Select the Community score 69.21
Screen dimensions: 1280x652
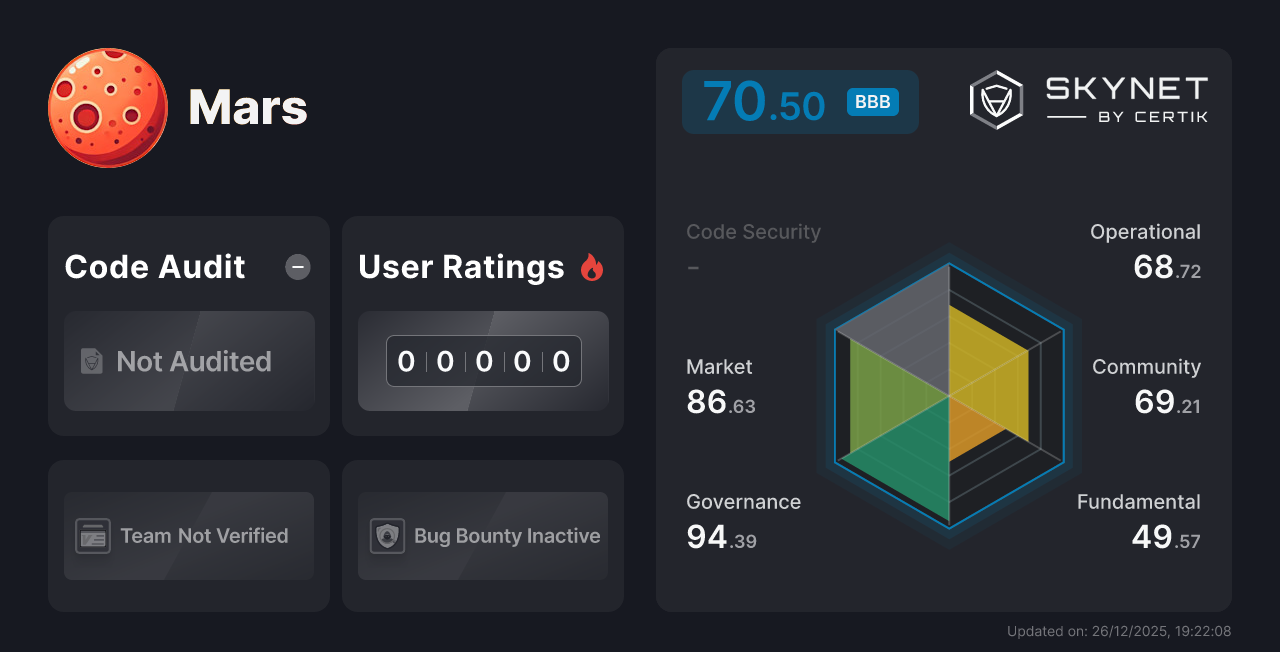point(1166,402)
